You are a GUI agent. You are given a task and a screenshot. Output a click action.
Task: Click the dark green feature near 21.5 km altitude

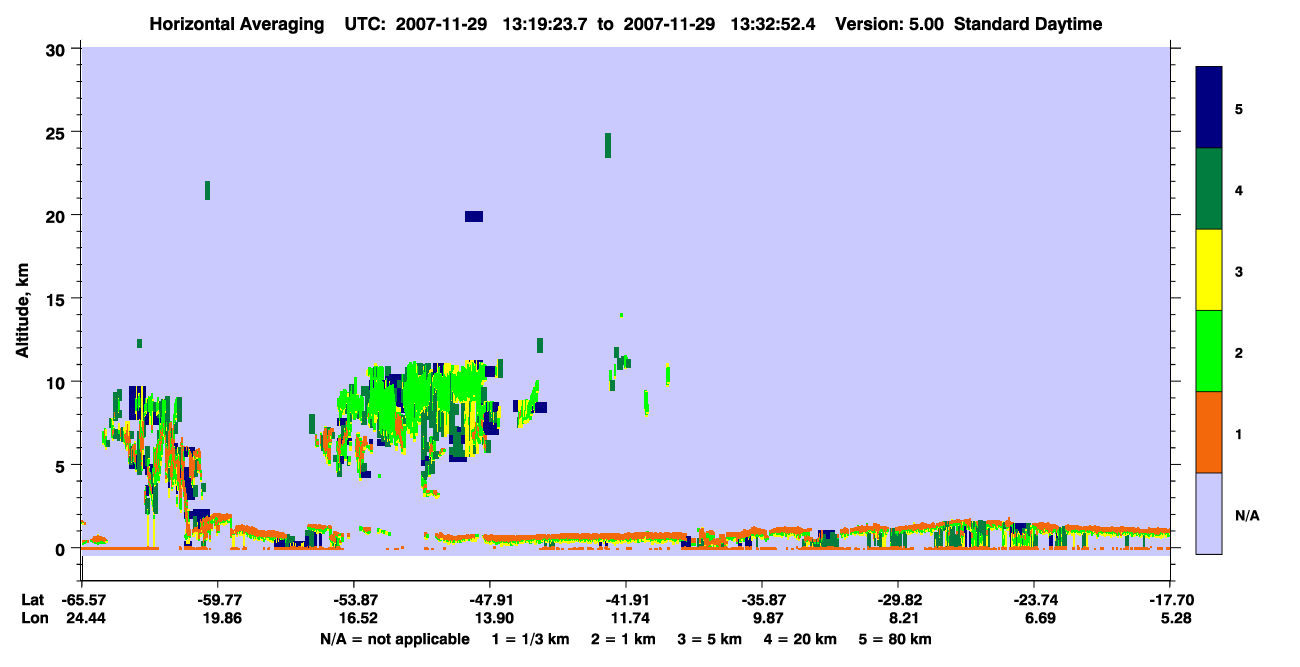click(x=207, y=190)
